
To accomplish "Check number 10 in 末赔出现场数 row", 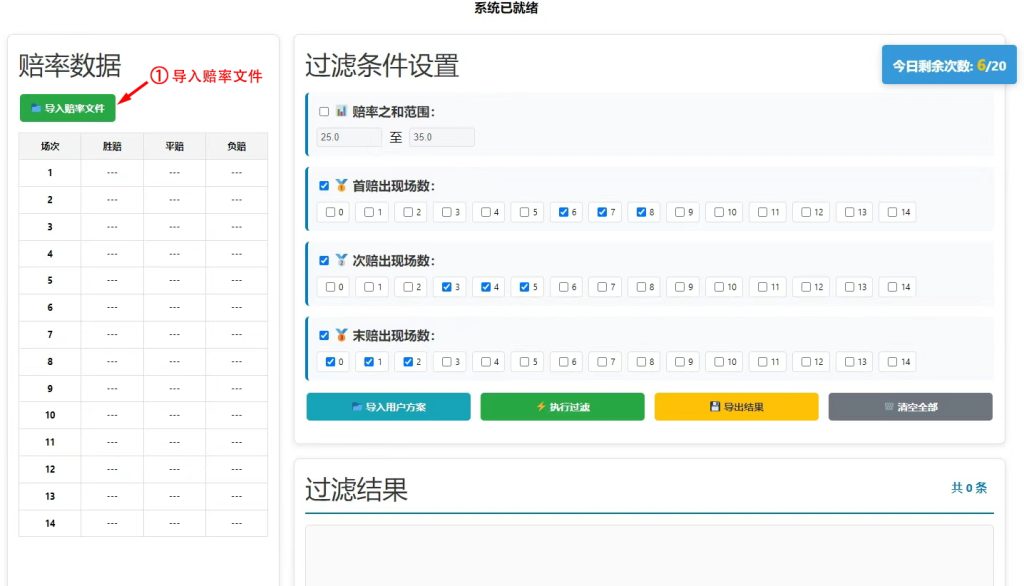I will (719, 362).
